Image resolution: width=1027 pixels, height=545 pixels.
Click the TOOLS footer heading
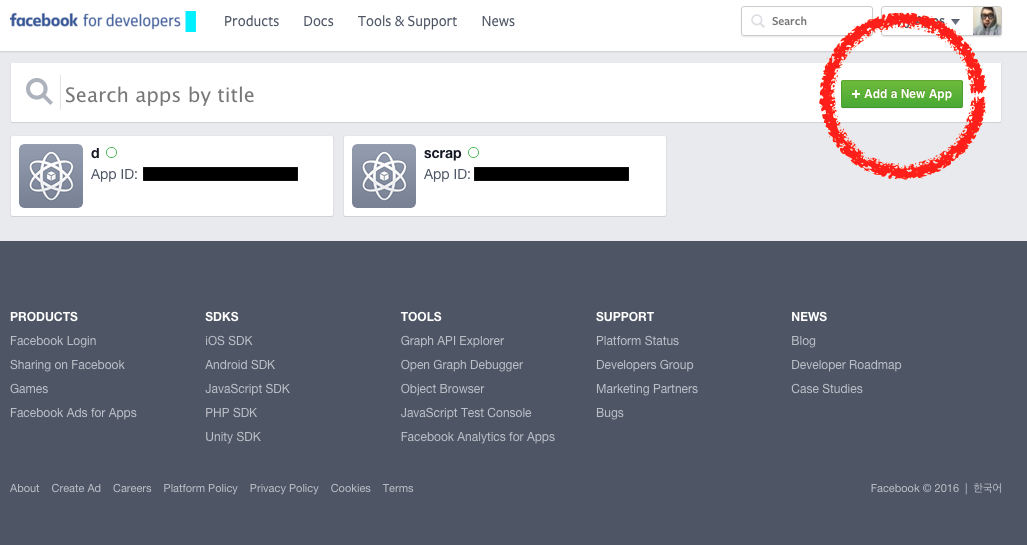click(x=421, y=316)
